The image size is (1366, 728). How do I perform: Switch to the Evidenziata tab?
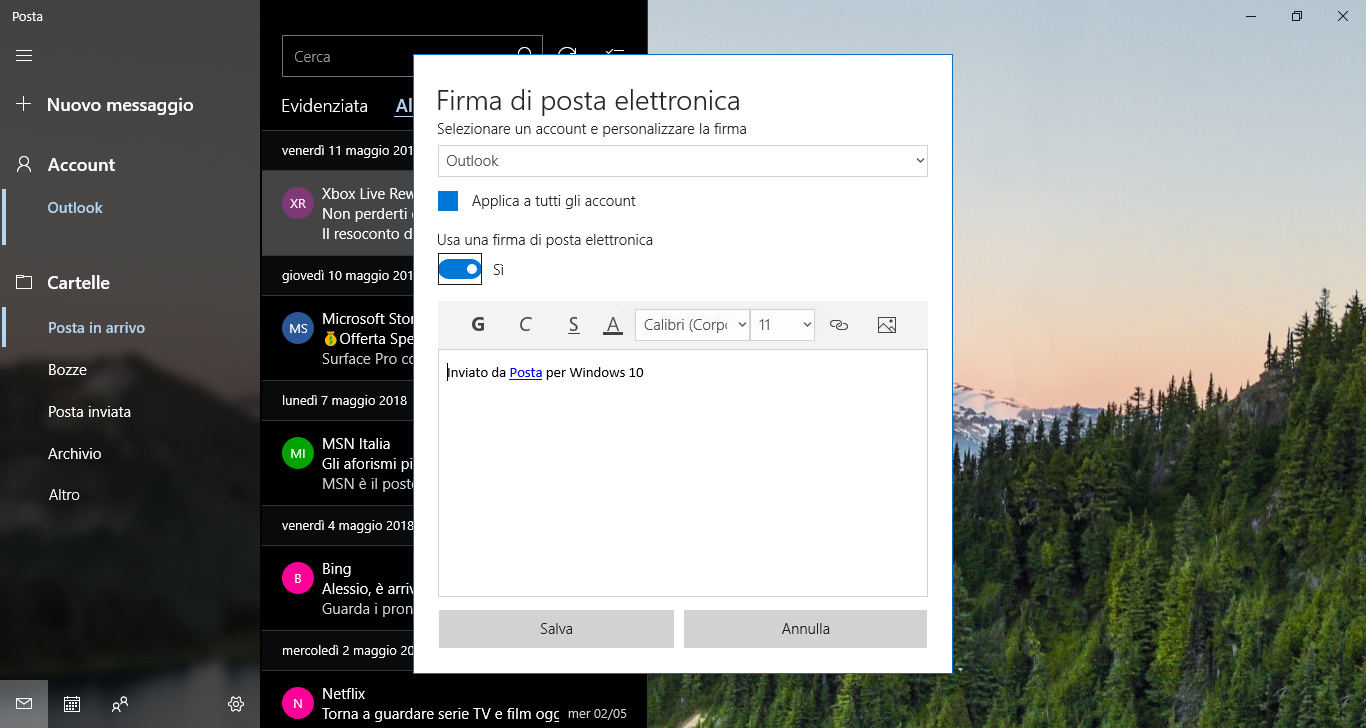click(324, 106)
